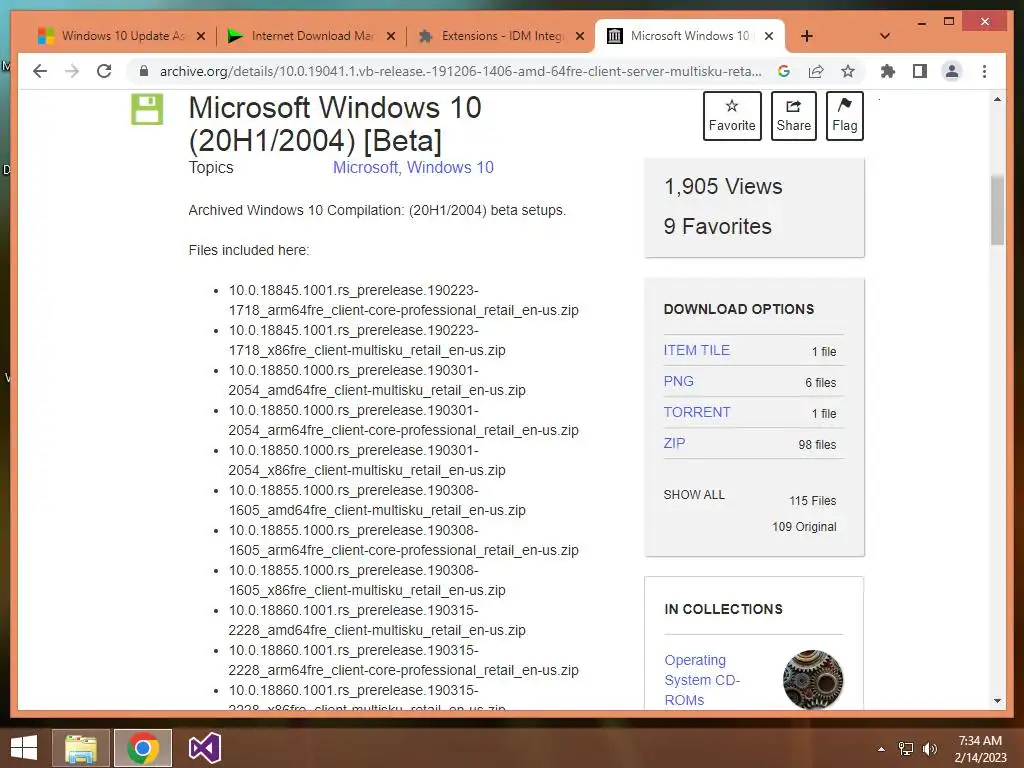Screen dimensions: 1024x768
Task: Expand the tab search chevron
Action: pyautogui.click(x=885, y=36)
